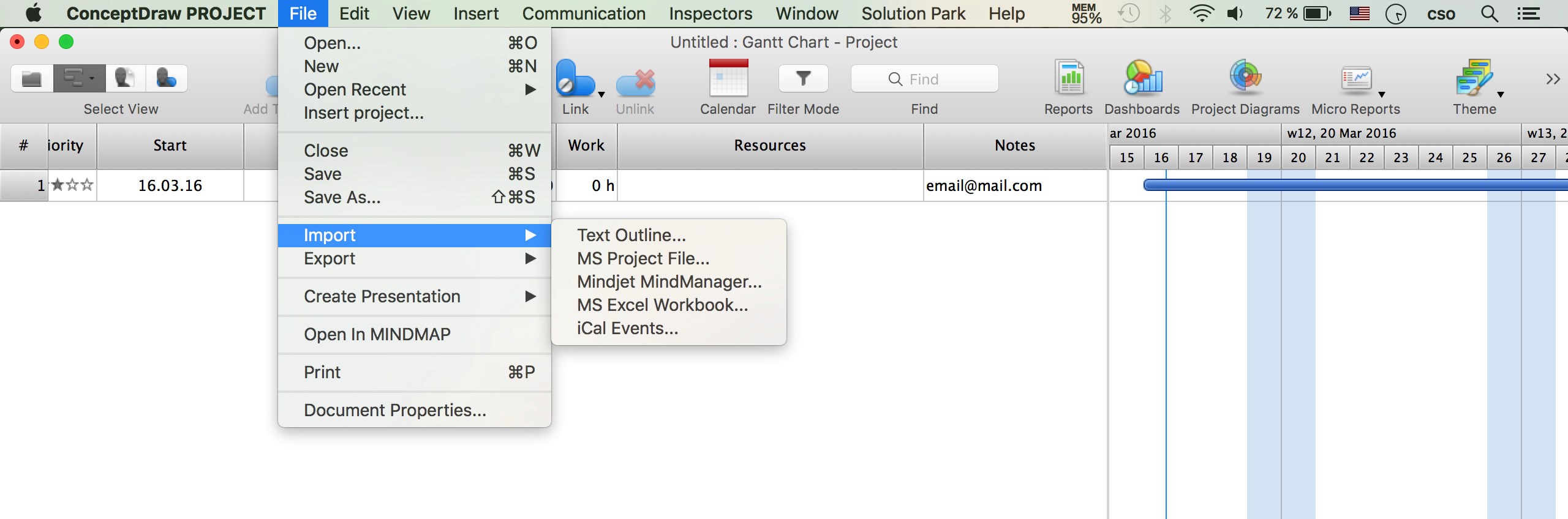Choose Print in the File menu
This screenshot has height=519, width=1568.
pos(415,372)
